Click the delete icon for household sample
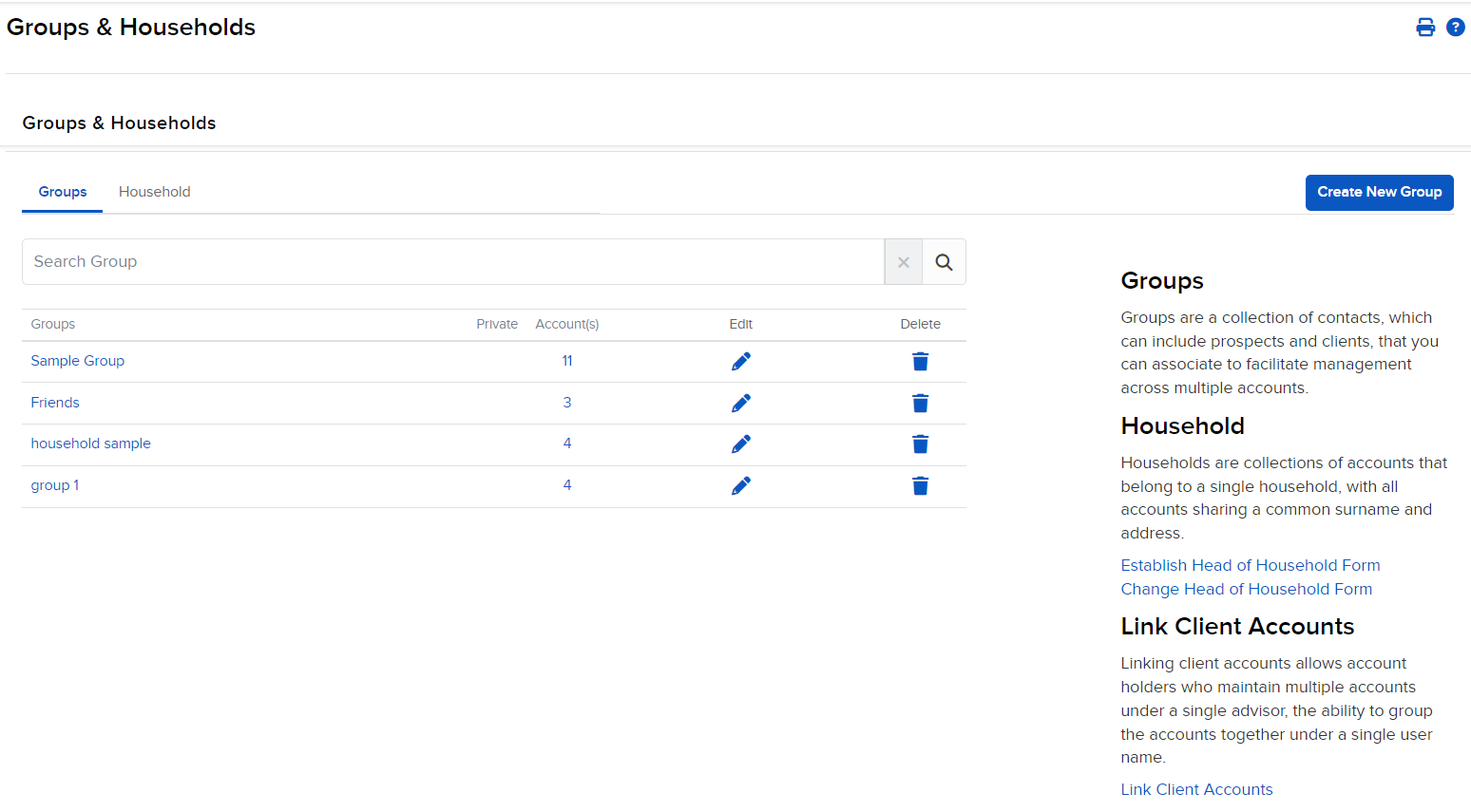The image size is (1471, 812). coord(920,444)
